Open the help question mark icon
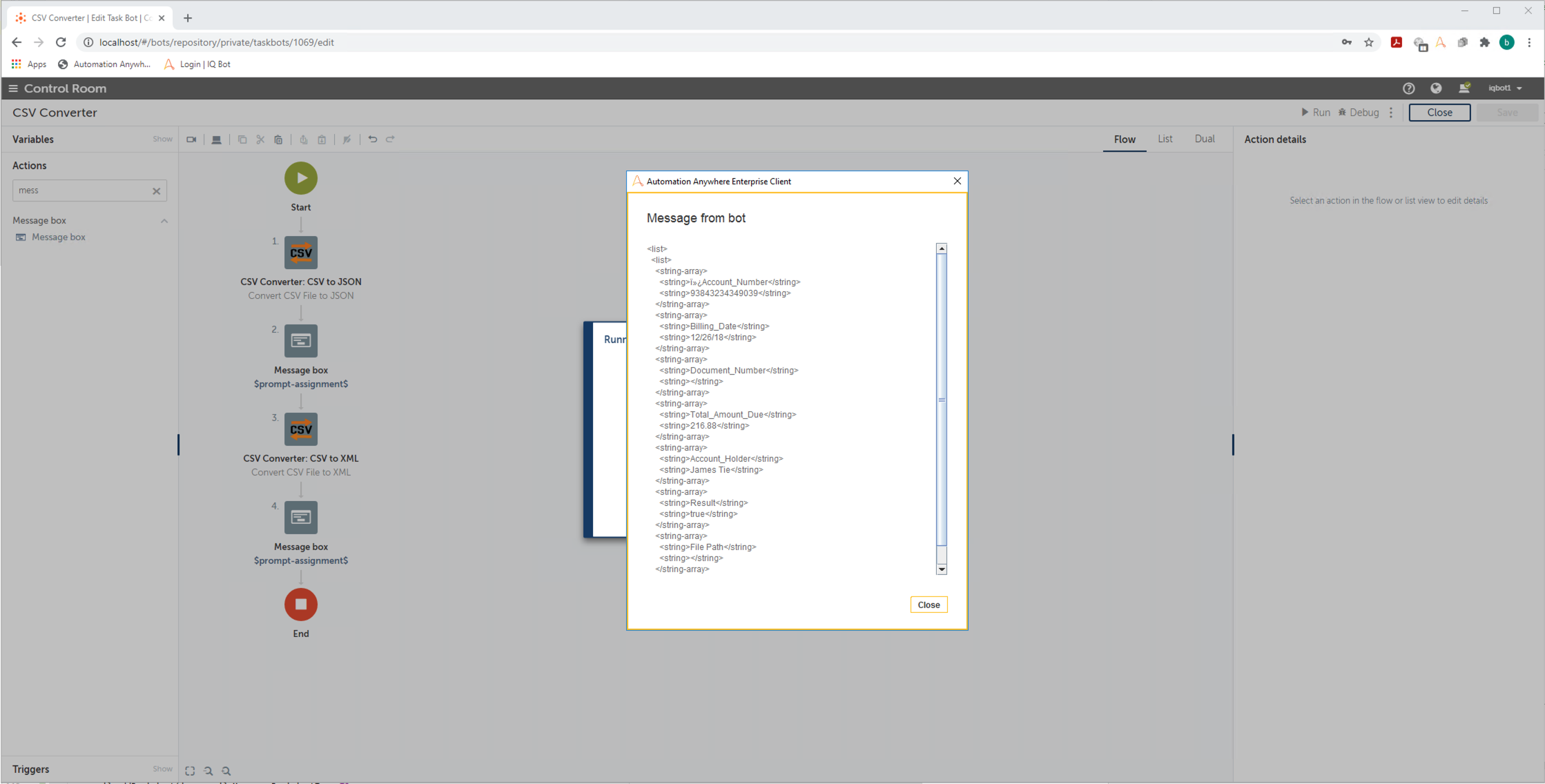This screenshot has height=784, width=1545. click(1408, 88)
